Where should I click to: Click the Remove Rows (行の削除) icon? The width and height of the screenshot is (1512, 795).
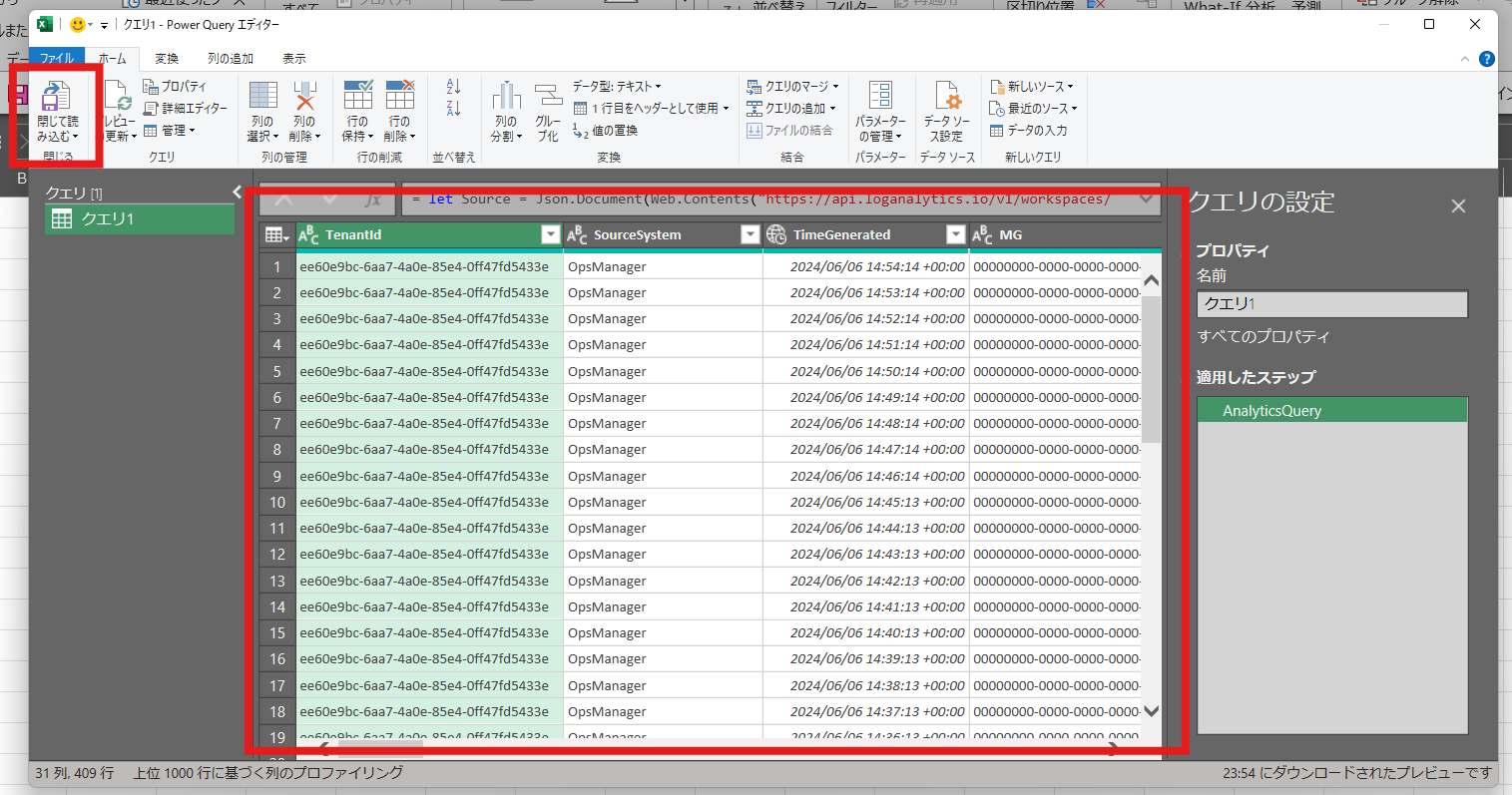(x=399, y=96)
